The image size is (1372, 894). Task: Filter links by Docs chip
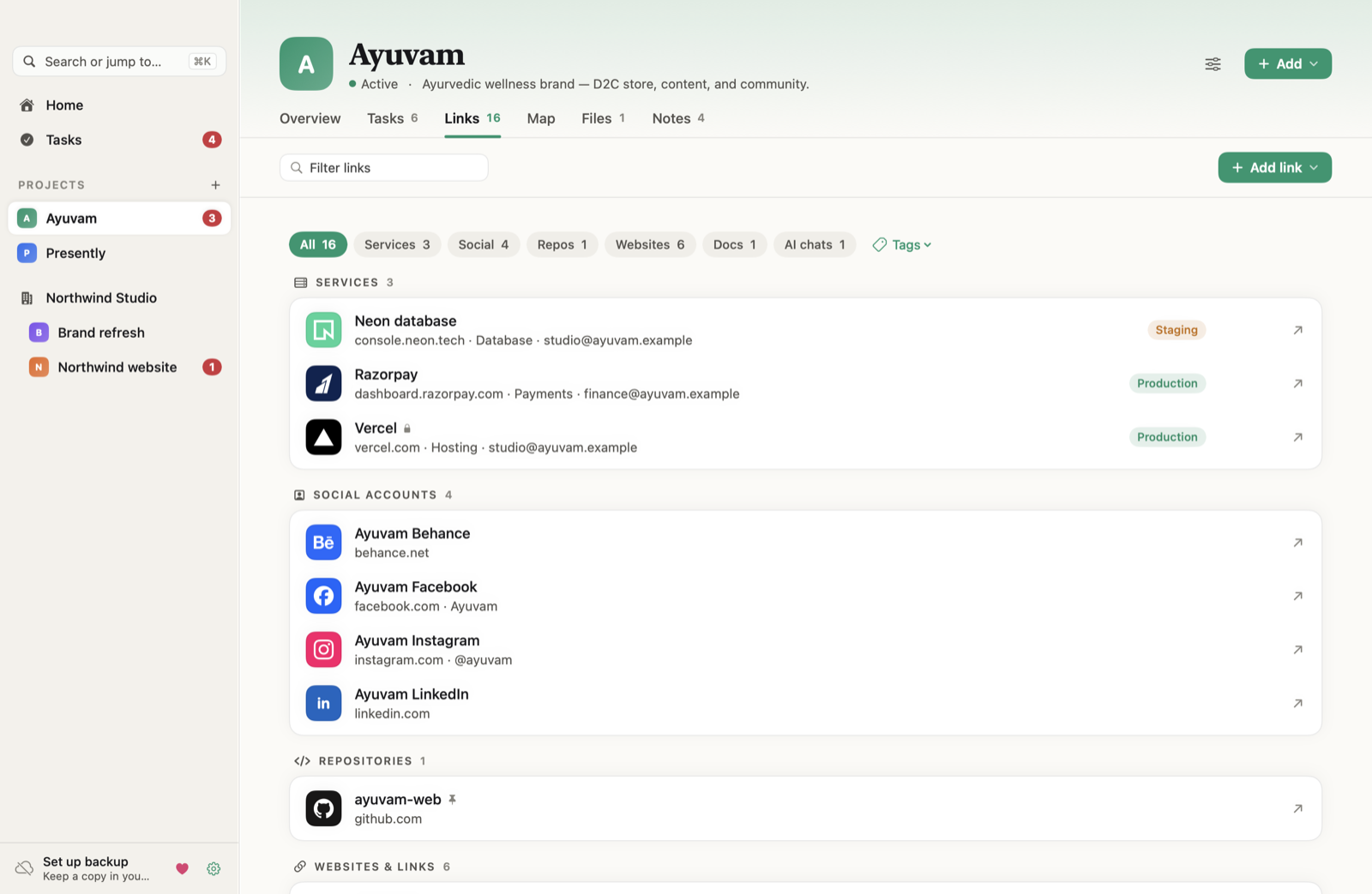click(735, 244)
